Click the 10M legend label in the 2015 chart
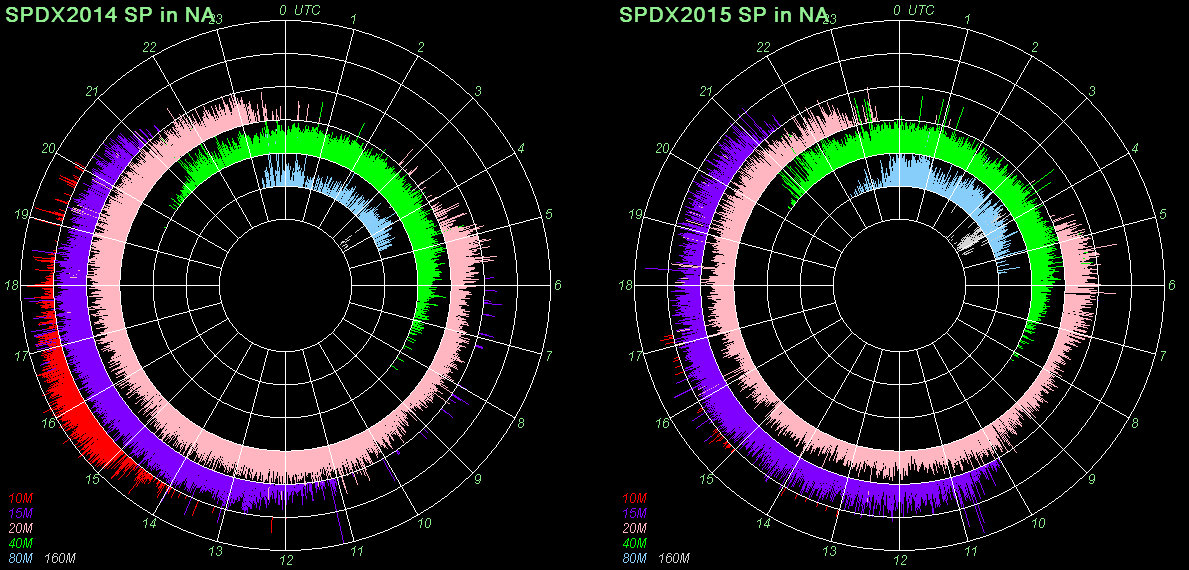Image resolution: width=1189 pixels, height=570 pixels. pos(634,498)
